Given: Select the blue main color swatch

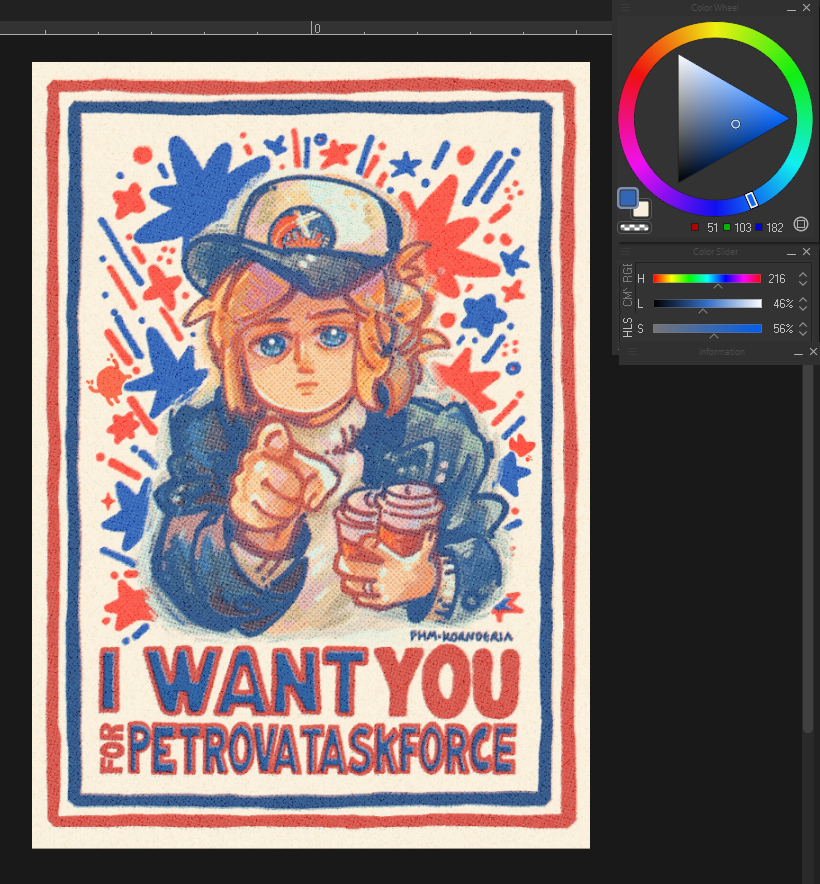Looking at the screenshot, I should coord(627,198).
